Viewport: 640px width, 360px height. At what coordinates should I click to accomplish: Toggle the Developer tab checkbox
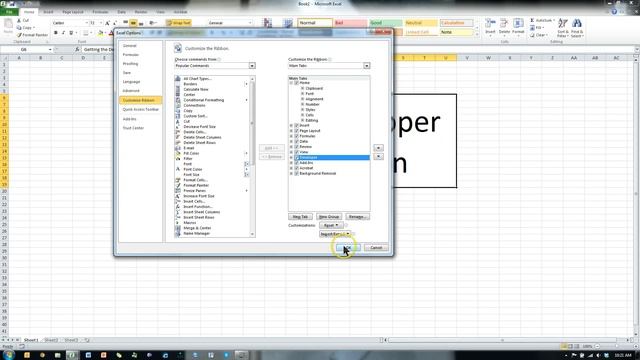(297, 157)
